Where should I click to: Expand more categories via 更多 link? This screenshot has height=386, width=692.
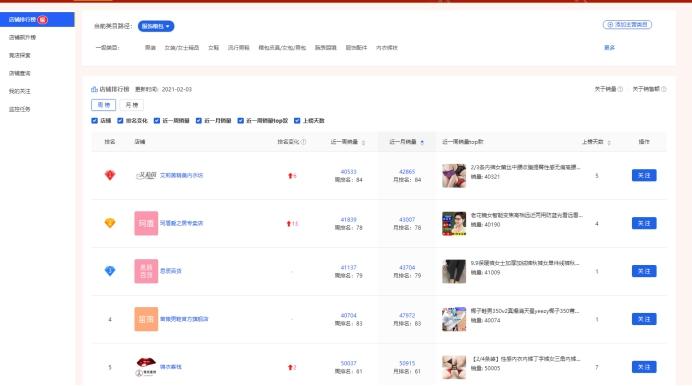(609, 48)
